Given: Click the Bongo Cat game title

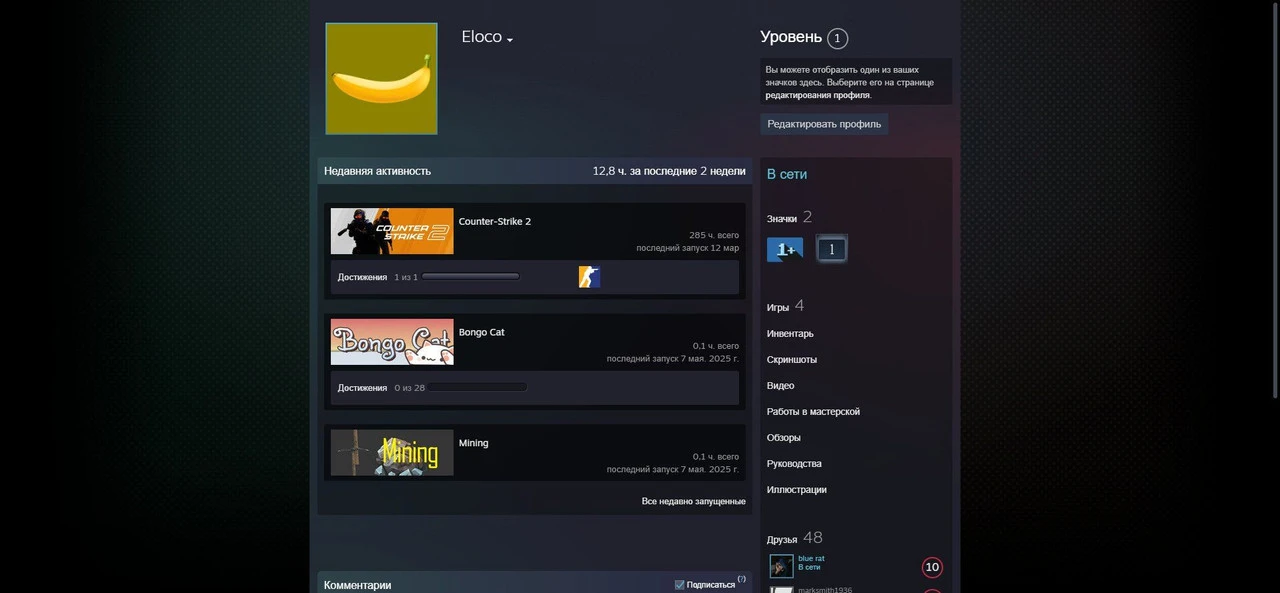Looking at the screenshot, I should (x=482, y=332).
